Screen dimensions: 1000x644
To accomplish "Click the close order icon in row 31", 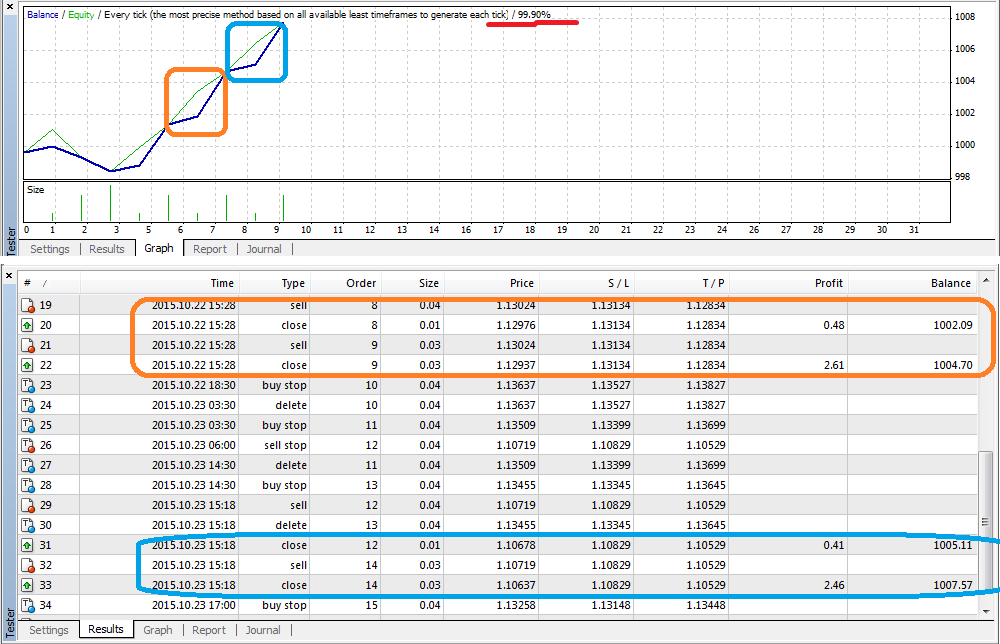I will click(x=29, y=545).
